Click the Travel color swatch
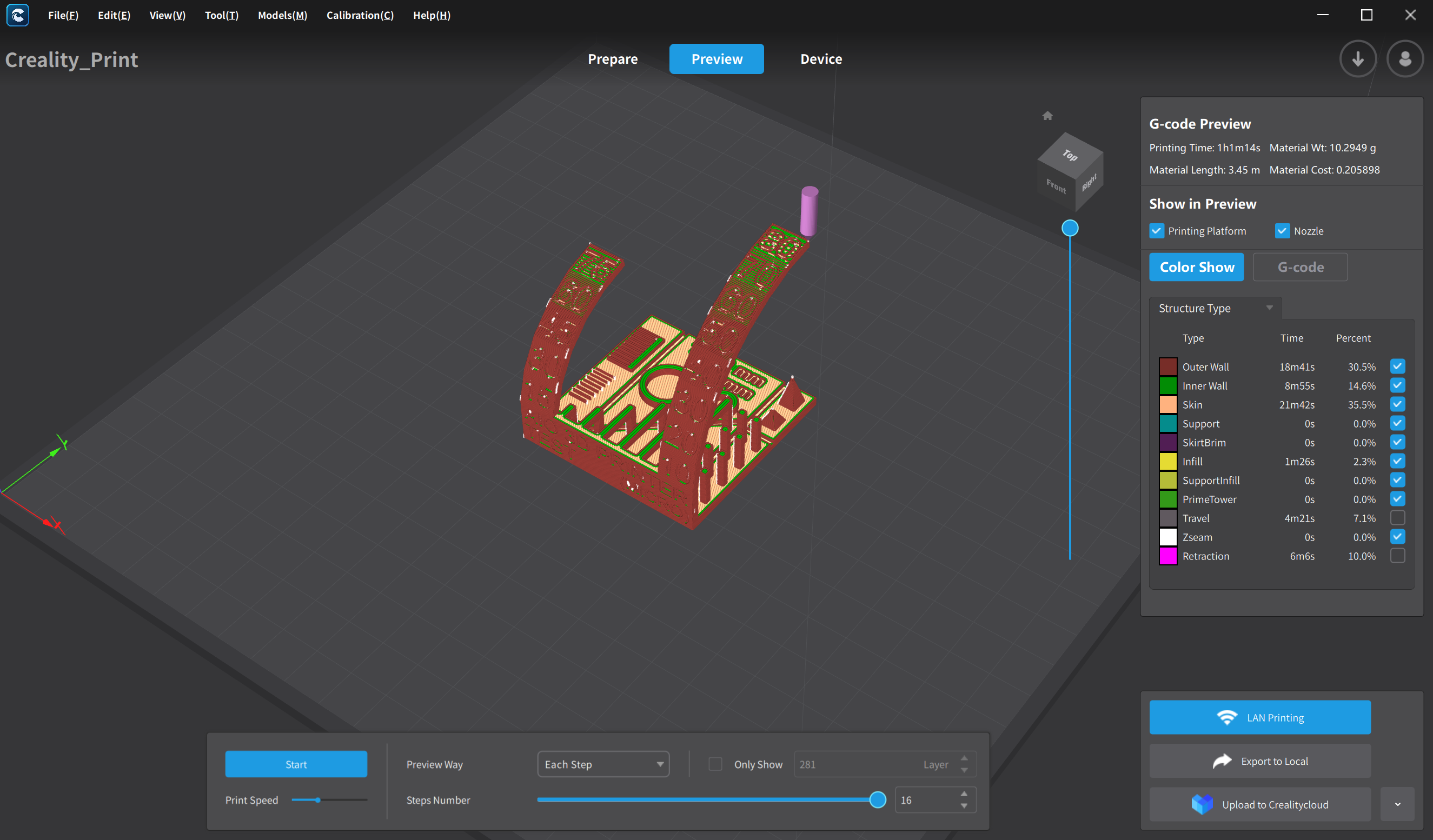 pyautogui.click(x=1167, y=518)
